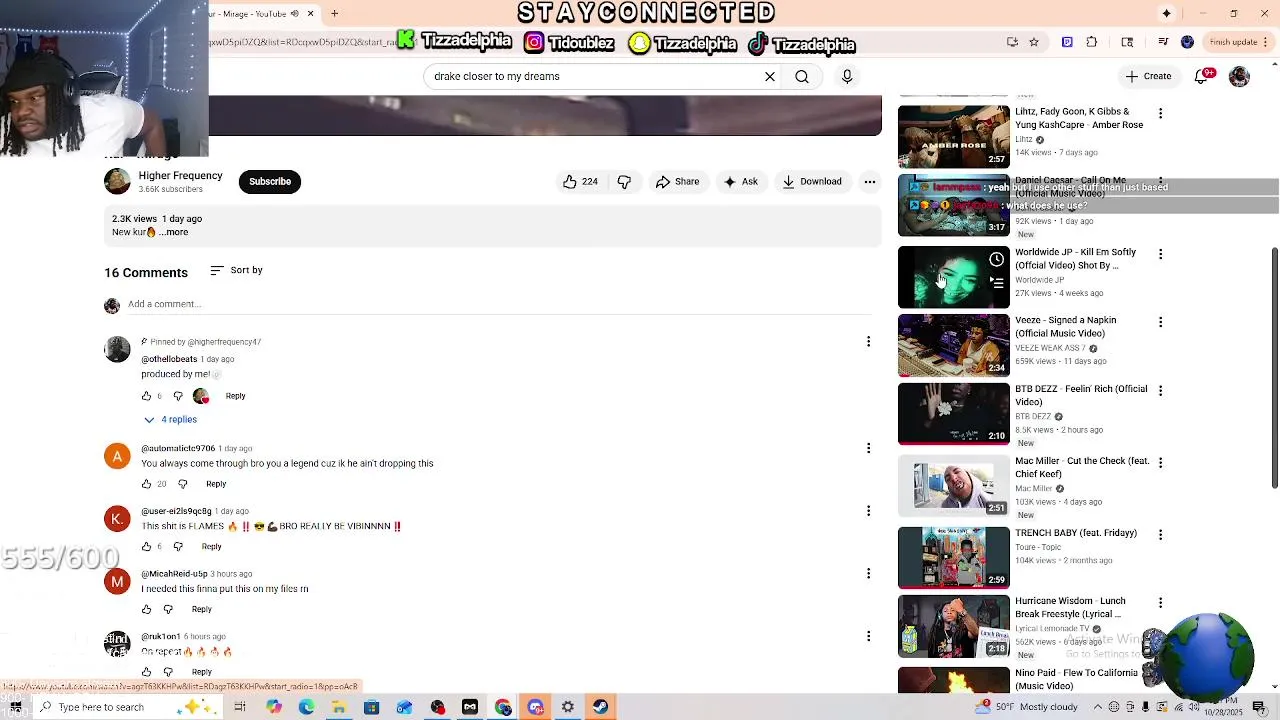Share the video

(x=677, y=182)
